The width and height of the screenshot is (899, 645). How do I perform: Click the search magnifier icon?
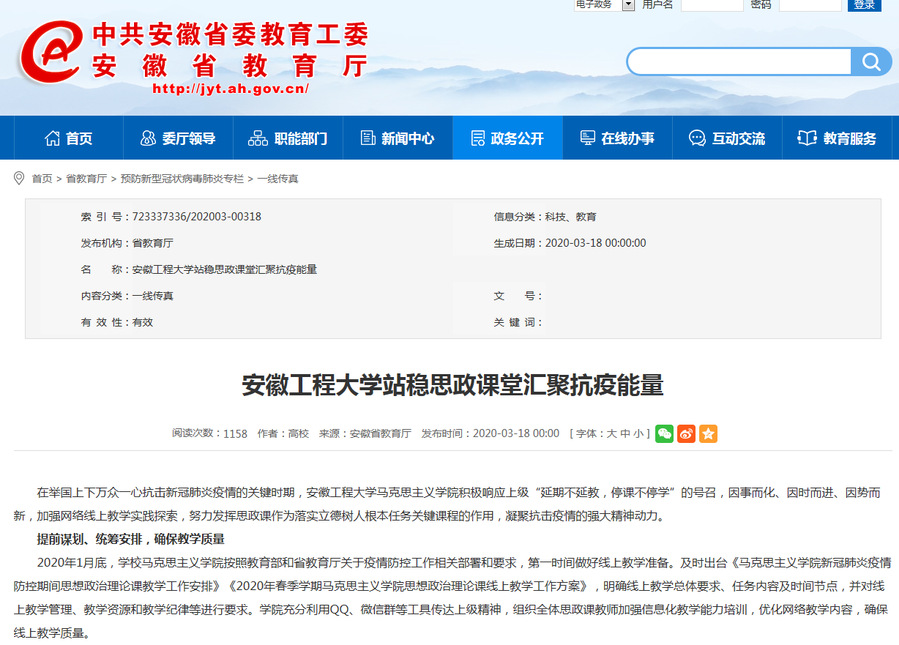(870, 62)
